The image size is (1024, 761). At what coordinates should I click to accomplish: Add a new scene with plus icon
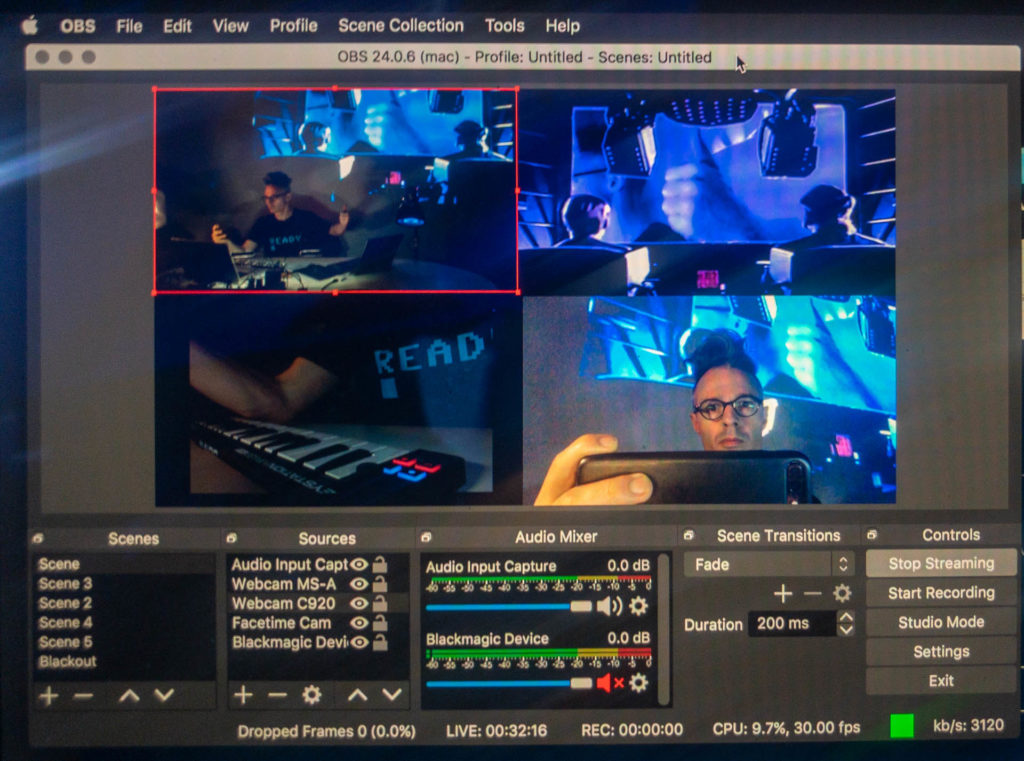point(48,696)
